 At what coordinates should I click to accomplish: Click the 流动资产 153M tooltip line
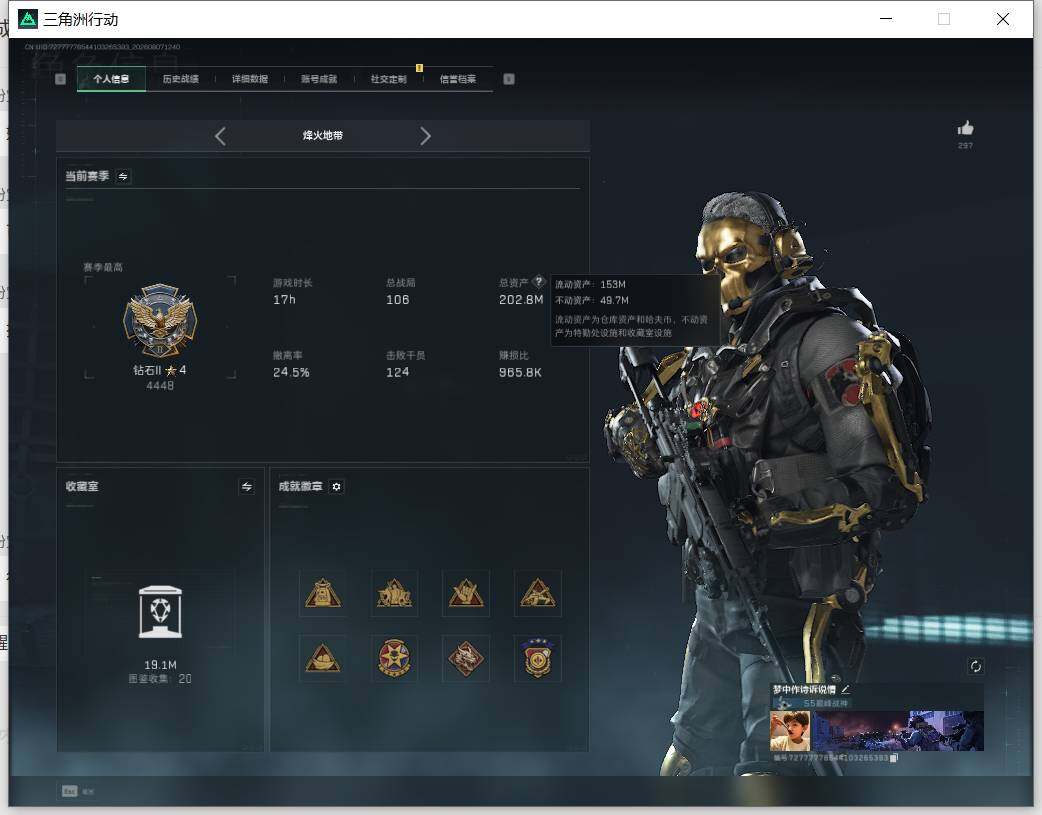tap(590, 285)
